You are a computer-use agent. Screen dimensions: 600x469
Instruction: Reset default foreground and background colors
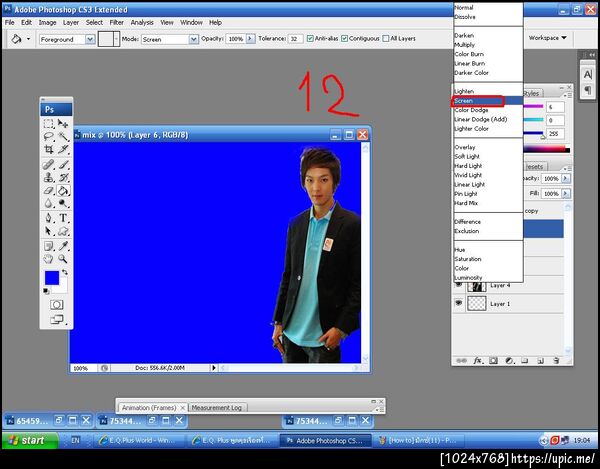tap(46, 291)
